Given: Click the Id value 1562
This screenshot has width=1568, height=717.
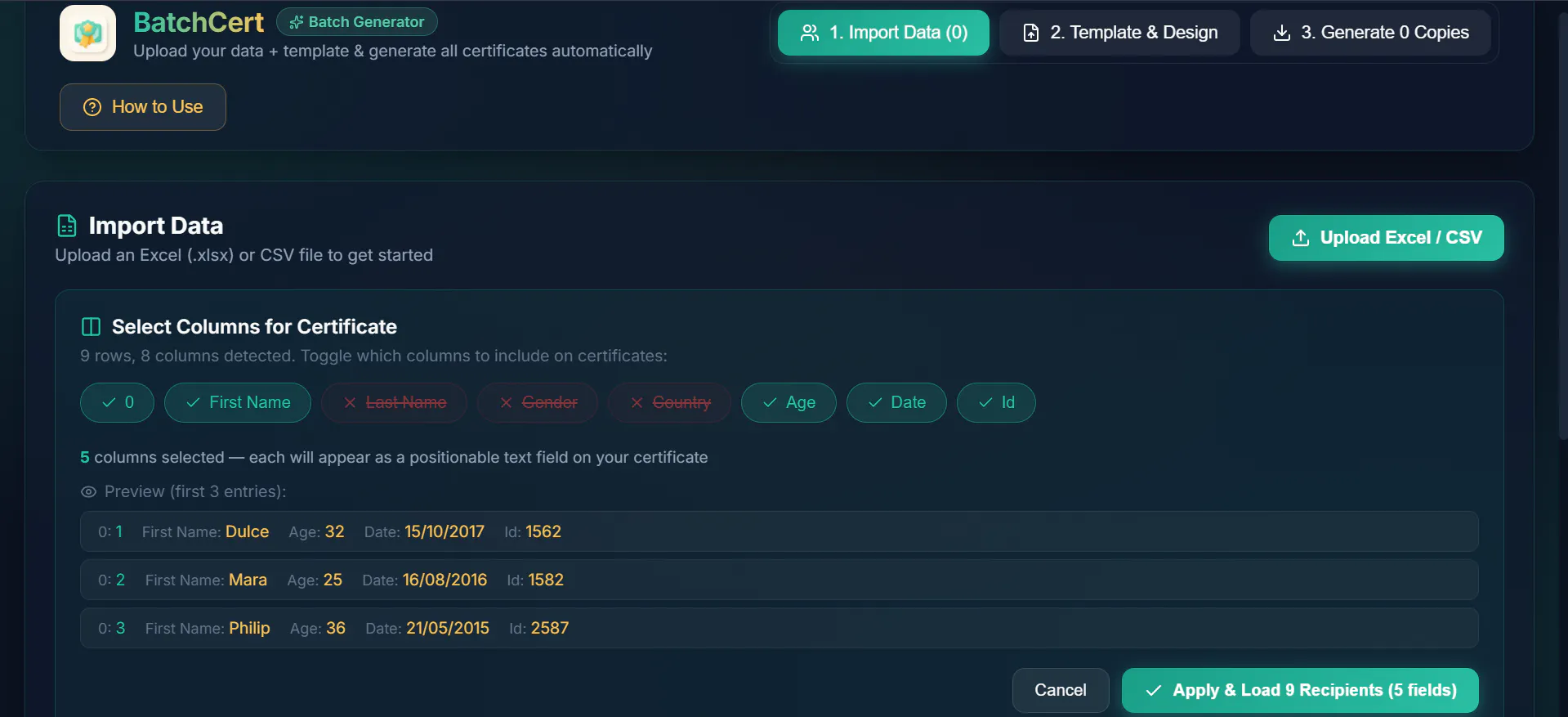Looking at the screenshot, I should click(x=543, y=531).
